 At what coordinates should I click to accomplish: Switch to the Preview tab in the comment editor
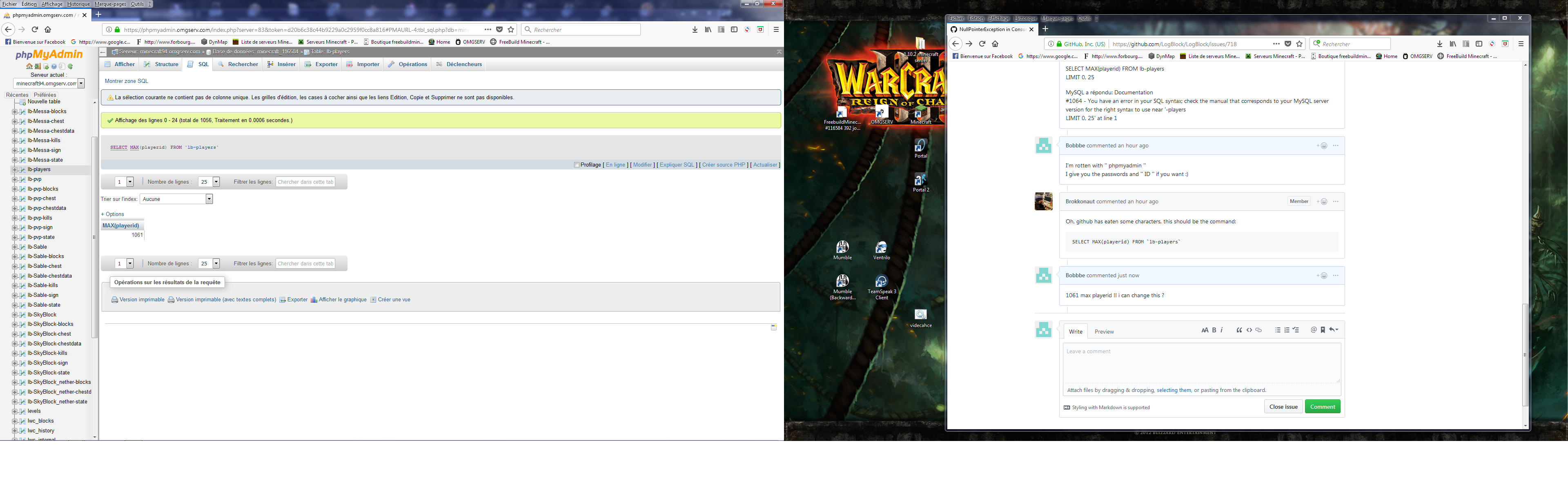pos(1104,332)
